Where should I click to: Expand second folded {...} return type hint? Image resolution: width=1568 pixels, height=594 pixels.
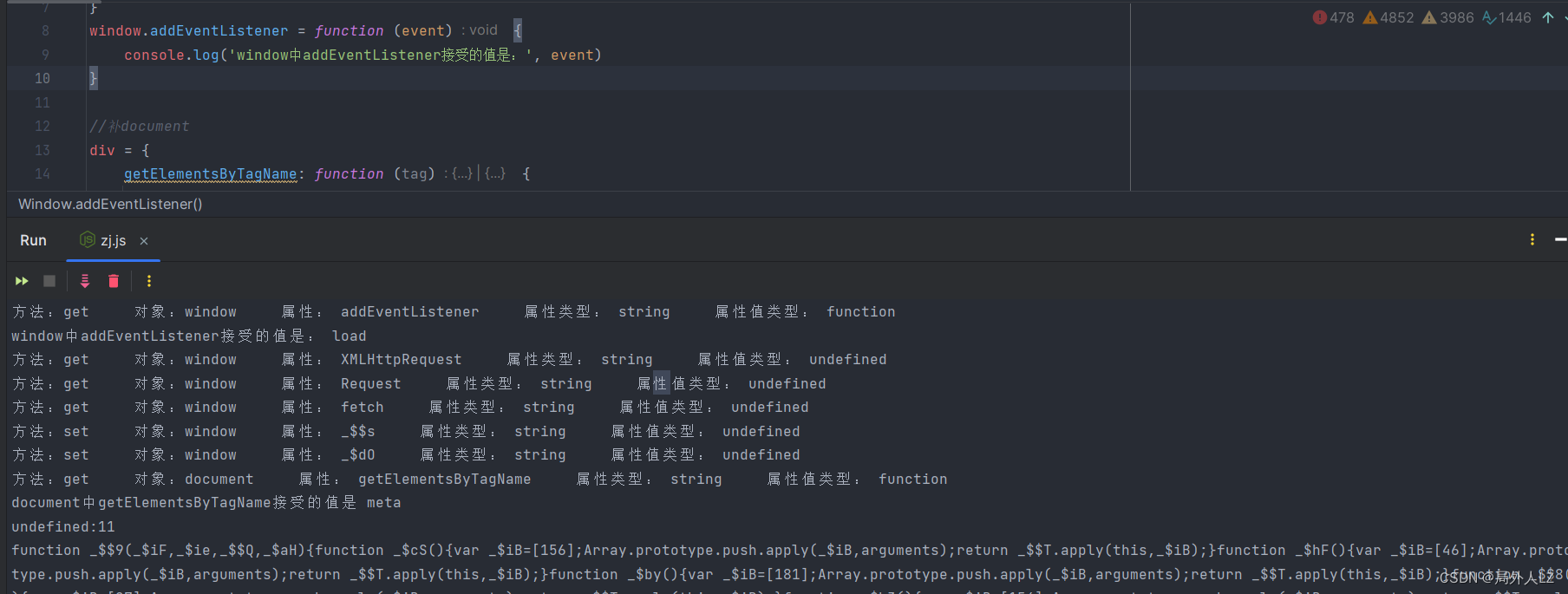tap(494, 173)
